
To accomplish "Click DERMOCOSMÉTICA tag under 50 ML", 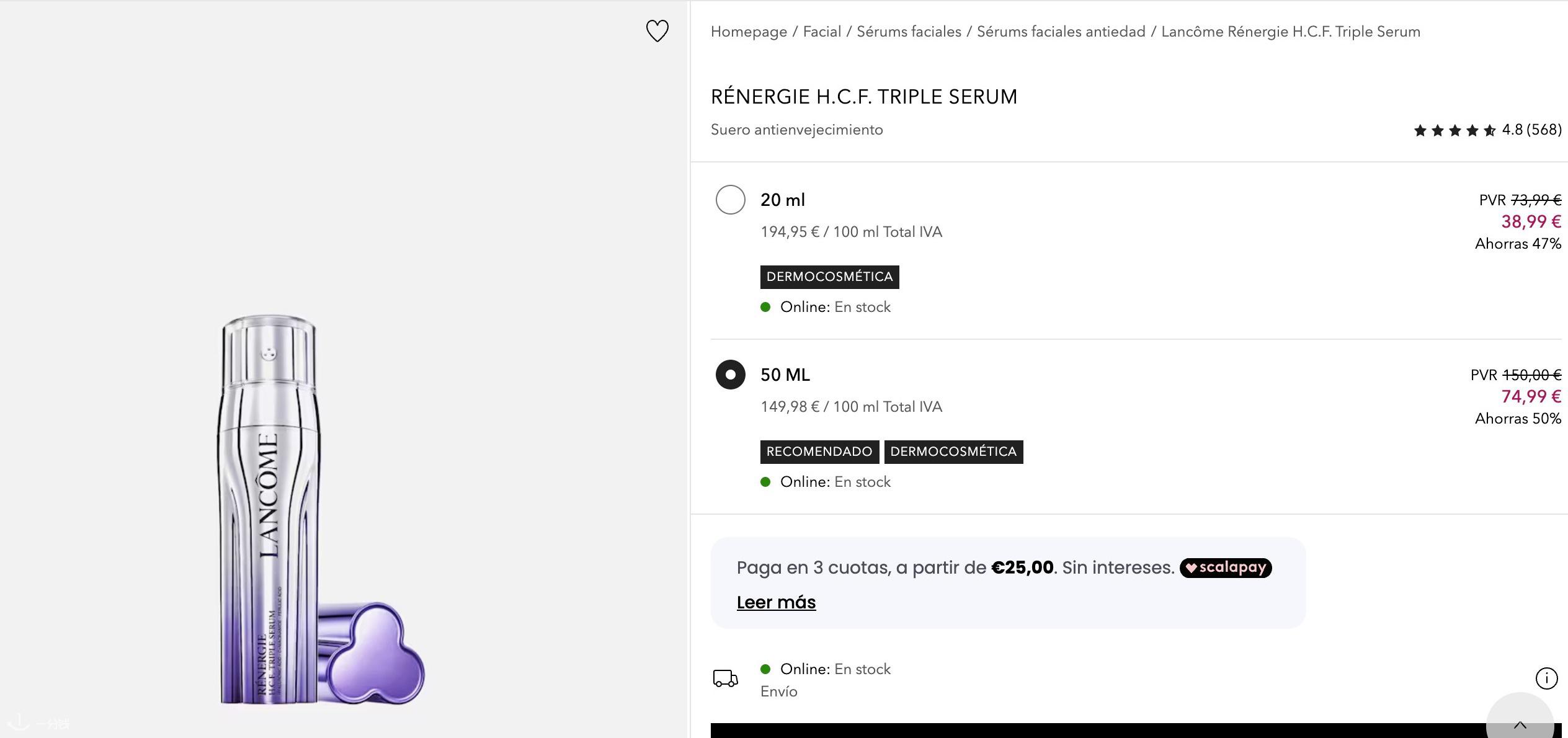I will (x=953, y=451).
